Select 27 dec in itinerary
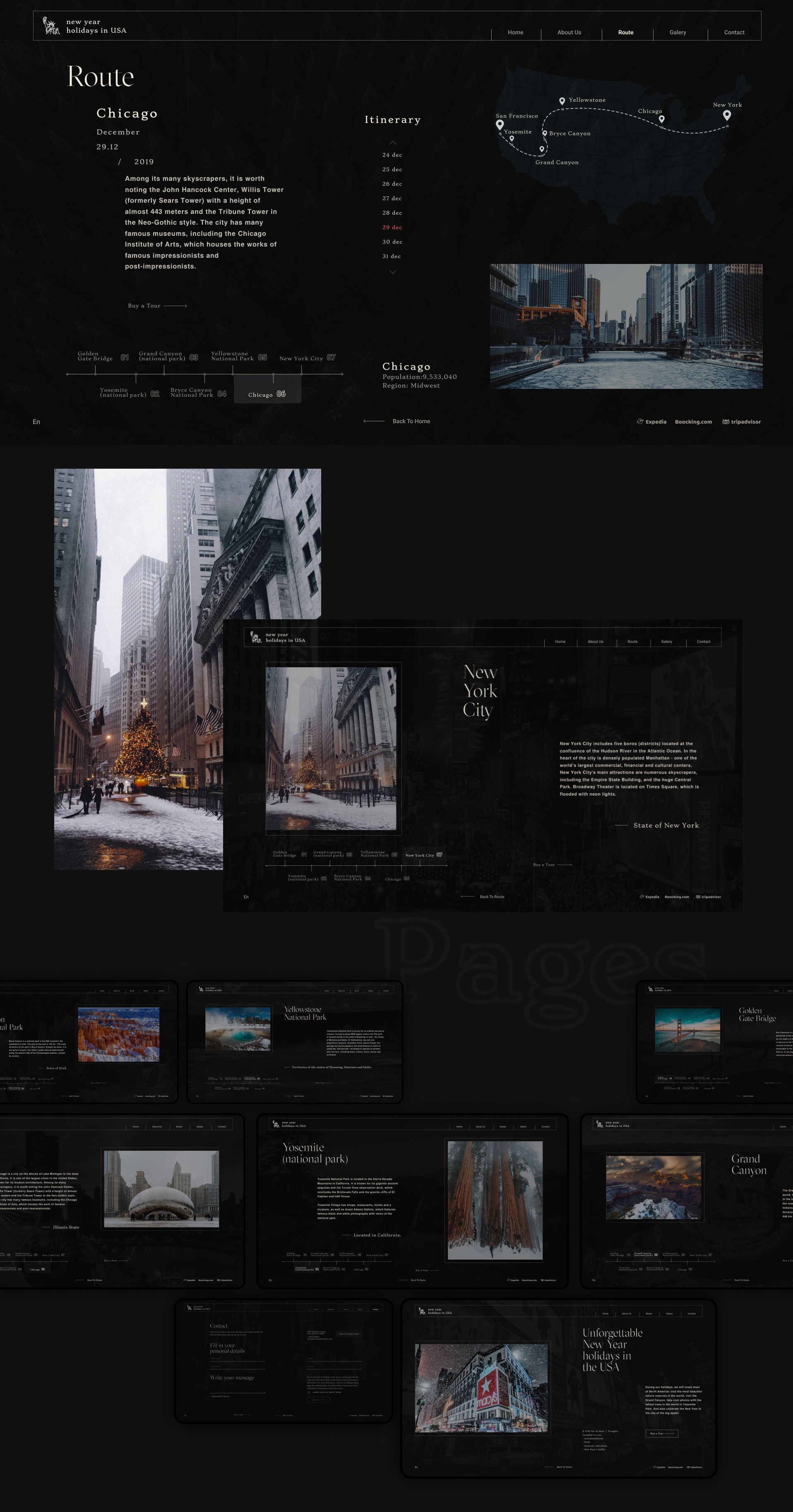The height and width of the screenshot is (1512, 793). point(392,199)
